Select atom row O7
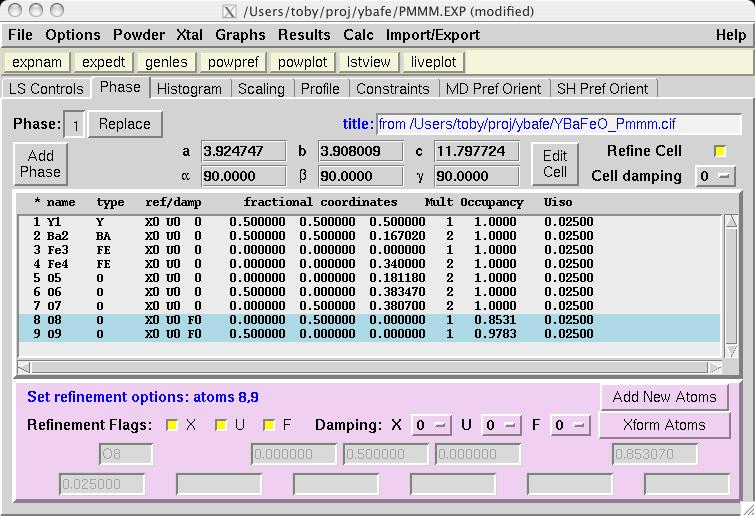Image resolution: width=755 pixels, height=516 pixels. (x=369, y=306)
